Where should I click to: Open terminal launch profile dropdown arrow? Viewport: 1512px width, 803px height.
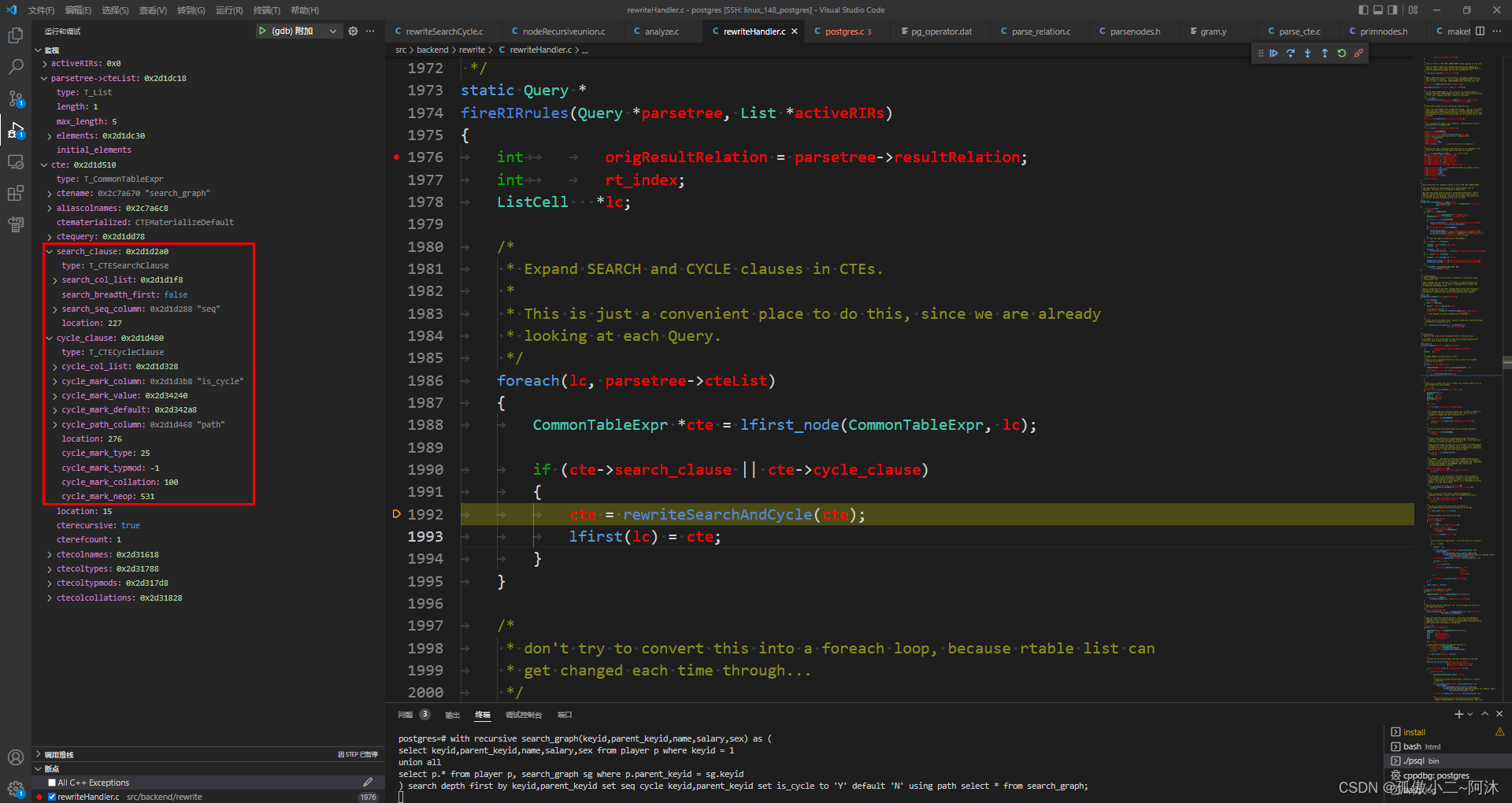coord(1469,714)
